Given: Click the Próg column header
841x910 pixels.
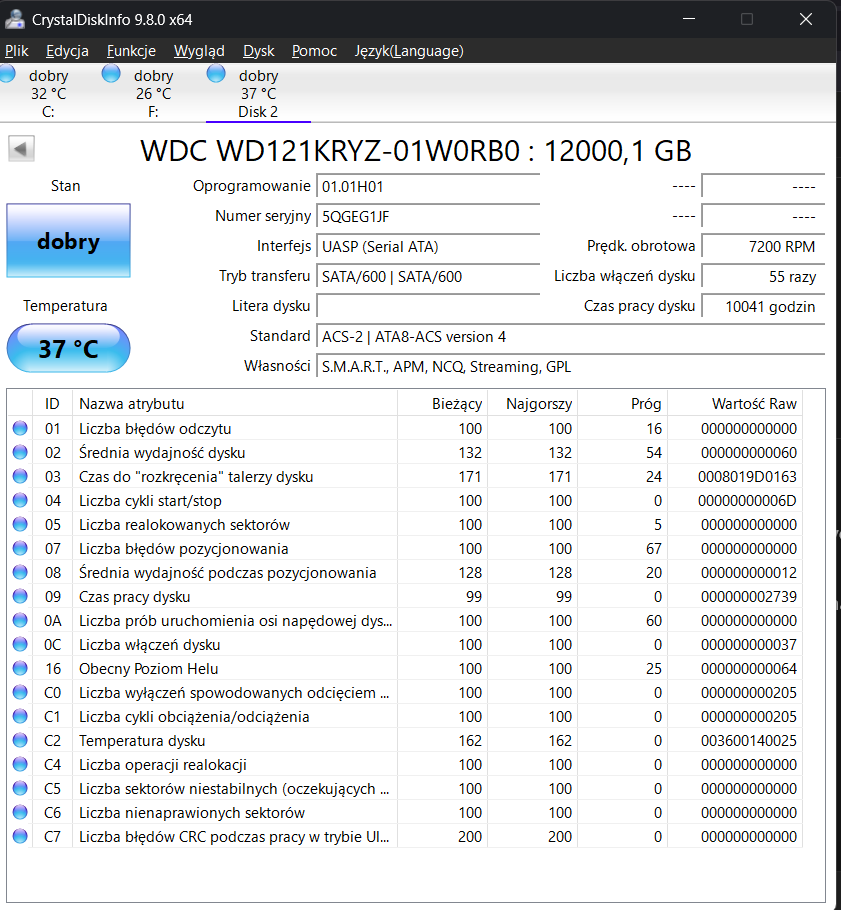Looking at the screenshot, I should [x=622, y=403].
